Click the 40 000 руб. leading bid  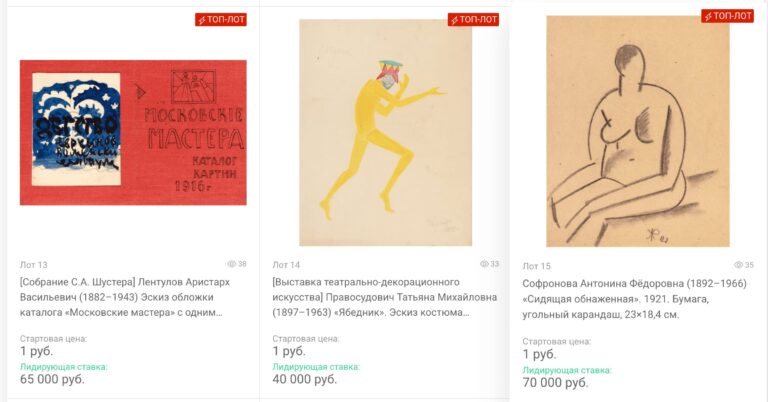[x=305, y=379]
